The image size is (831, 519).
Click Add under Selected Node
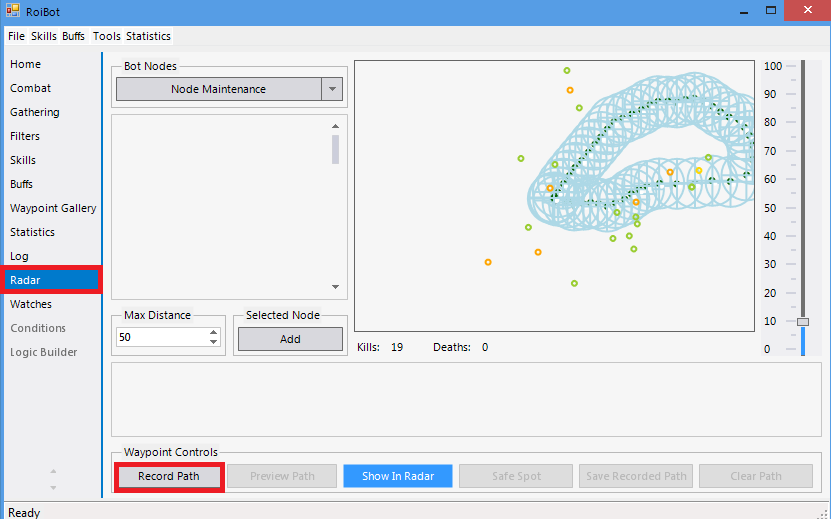[x=290, y=339]
